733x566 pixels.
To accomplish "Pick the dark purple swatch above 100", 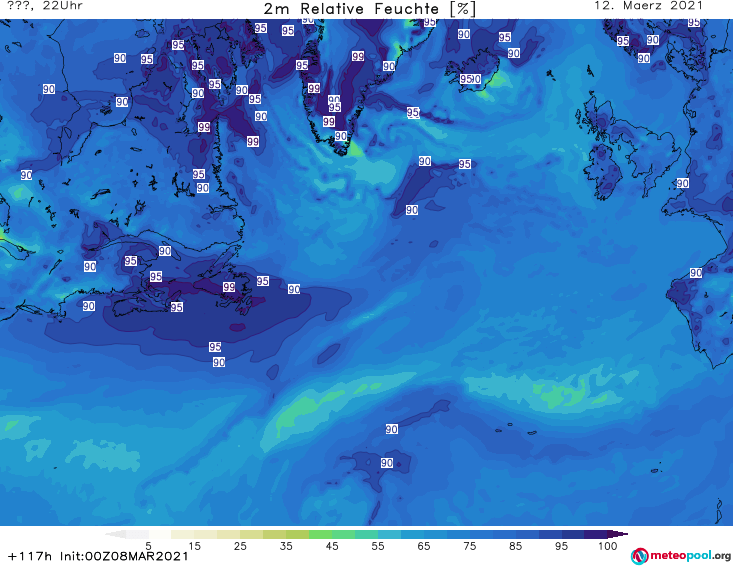I will click(596, 534).
